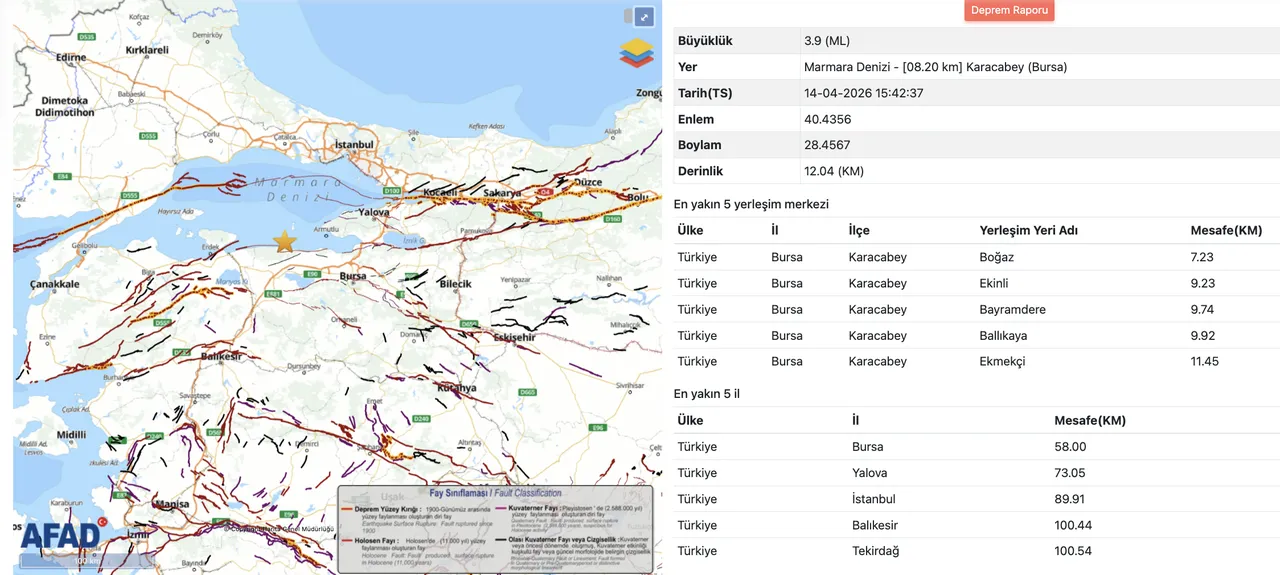Image resolution: width=1280 pixels, height=575 pixels.
Task: Select the Ekmekçi settlement cell
Action: [x=1002, y=361]
